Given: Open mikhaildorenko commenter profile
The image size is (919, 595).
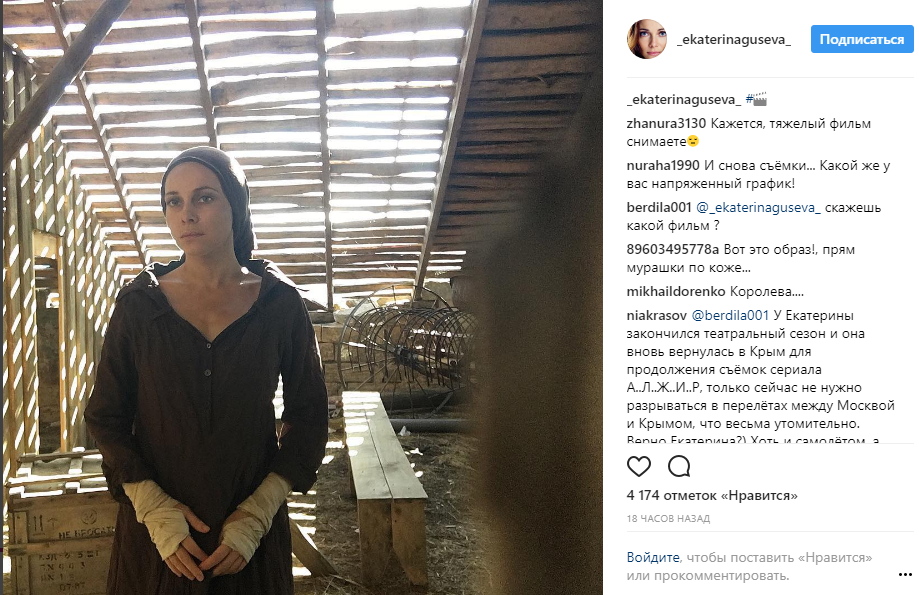Looking at the screenshot, I should coord(676,291).
